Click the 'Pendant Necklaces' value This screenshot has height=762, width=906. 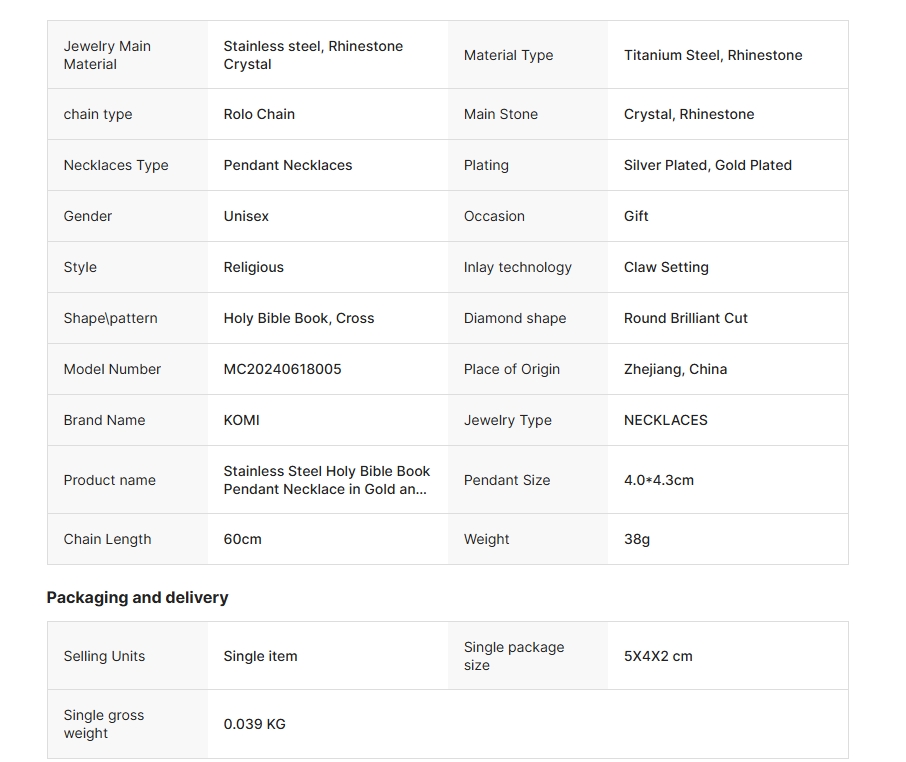[287, 165]
